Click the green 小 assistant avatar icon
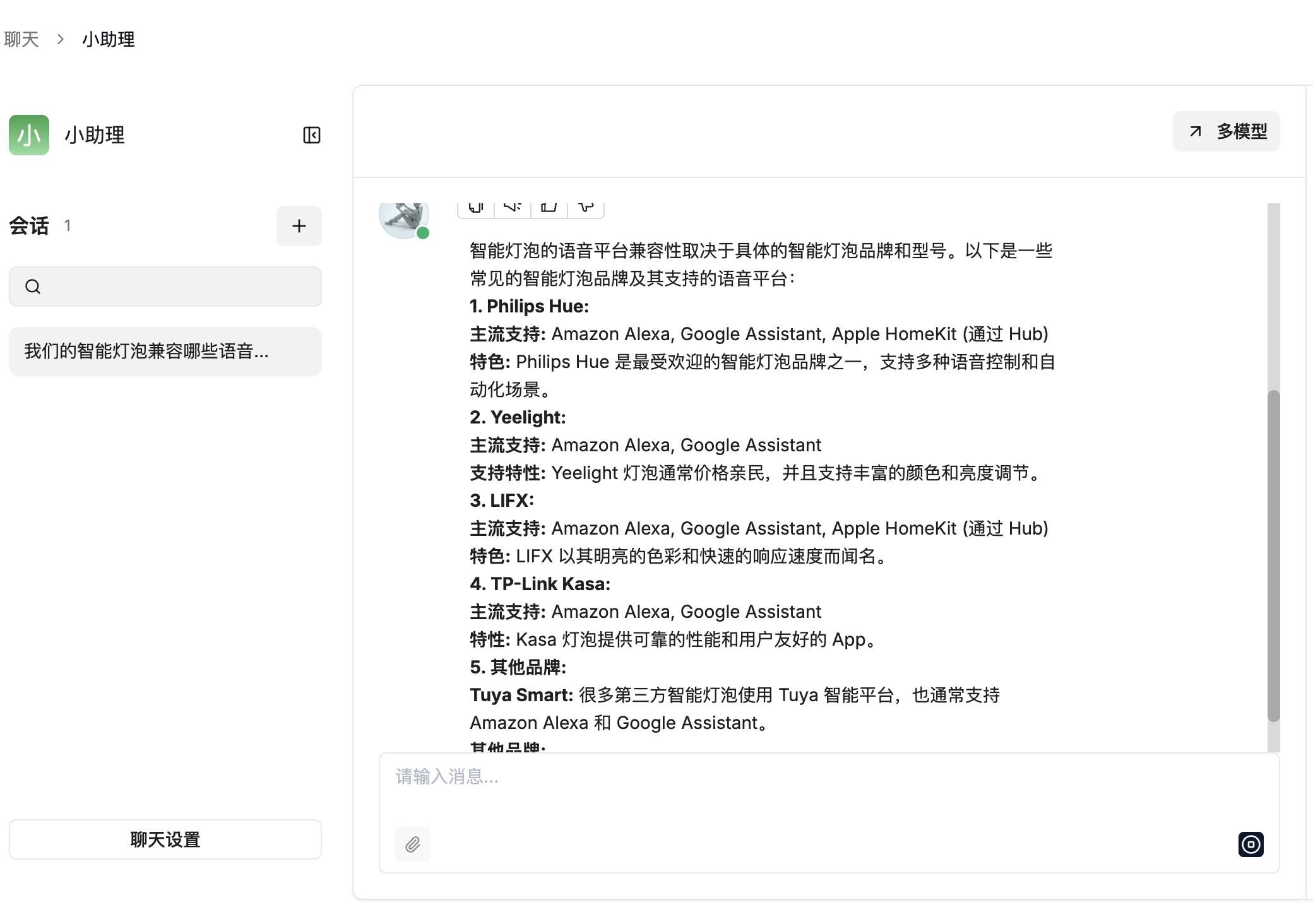1313x924 pixels. click(x=28, y=135)
